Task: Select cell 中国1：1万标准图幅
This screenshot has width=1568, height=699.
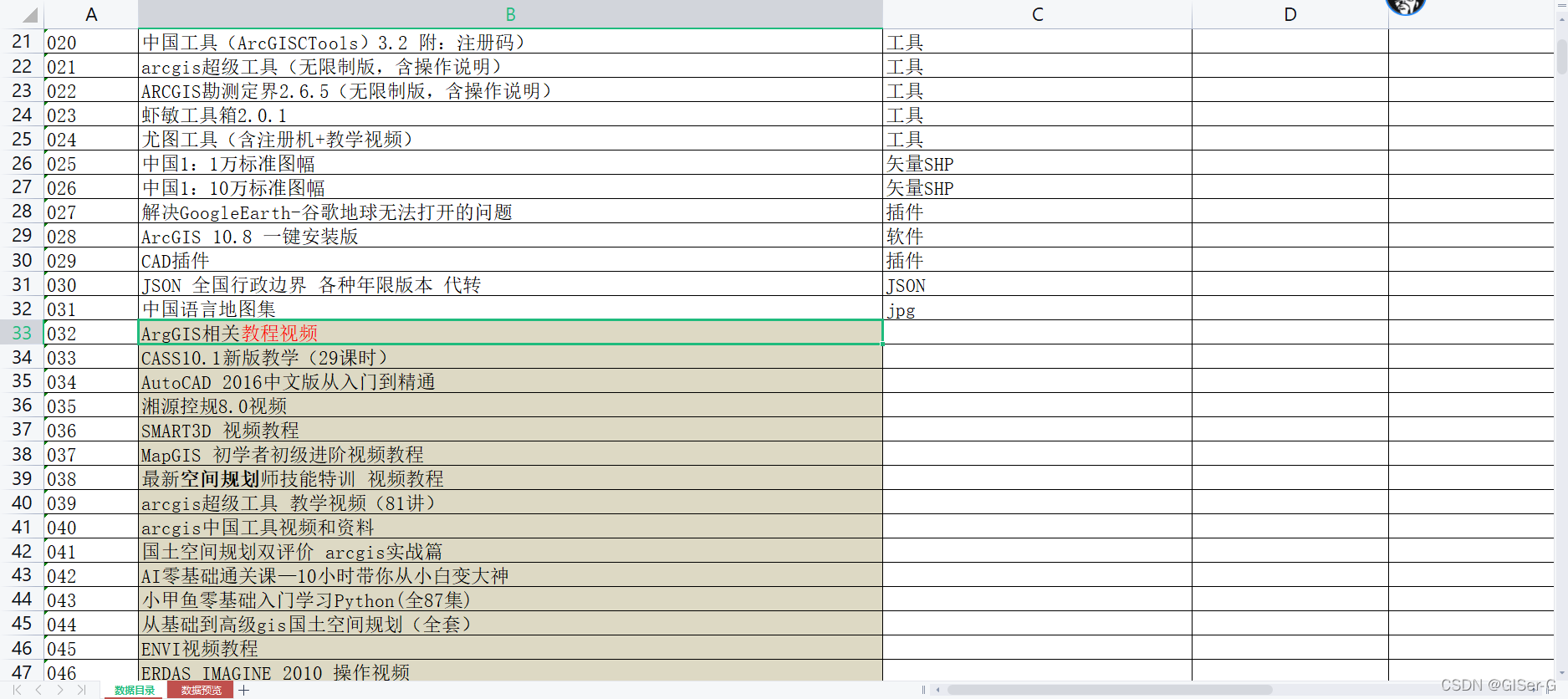Action: pos(510,163)
